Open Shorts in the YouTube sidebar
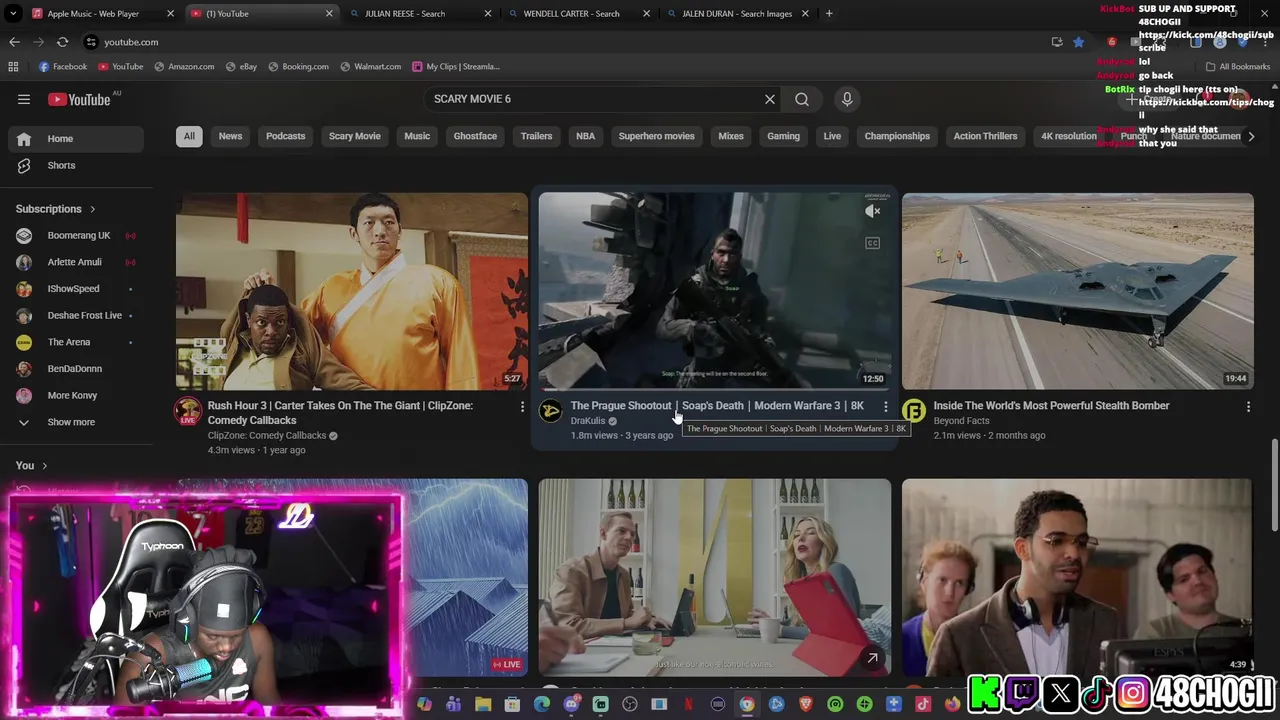1280x720 pixels. [78, 165]
